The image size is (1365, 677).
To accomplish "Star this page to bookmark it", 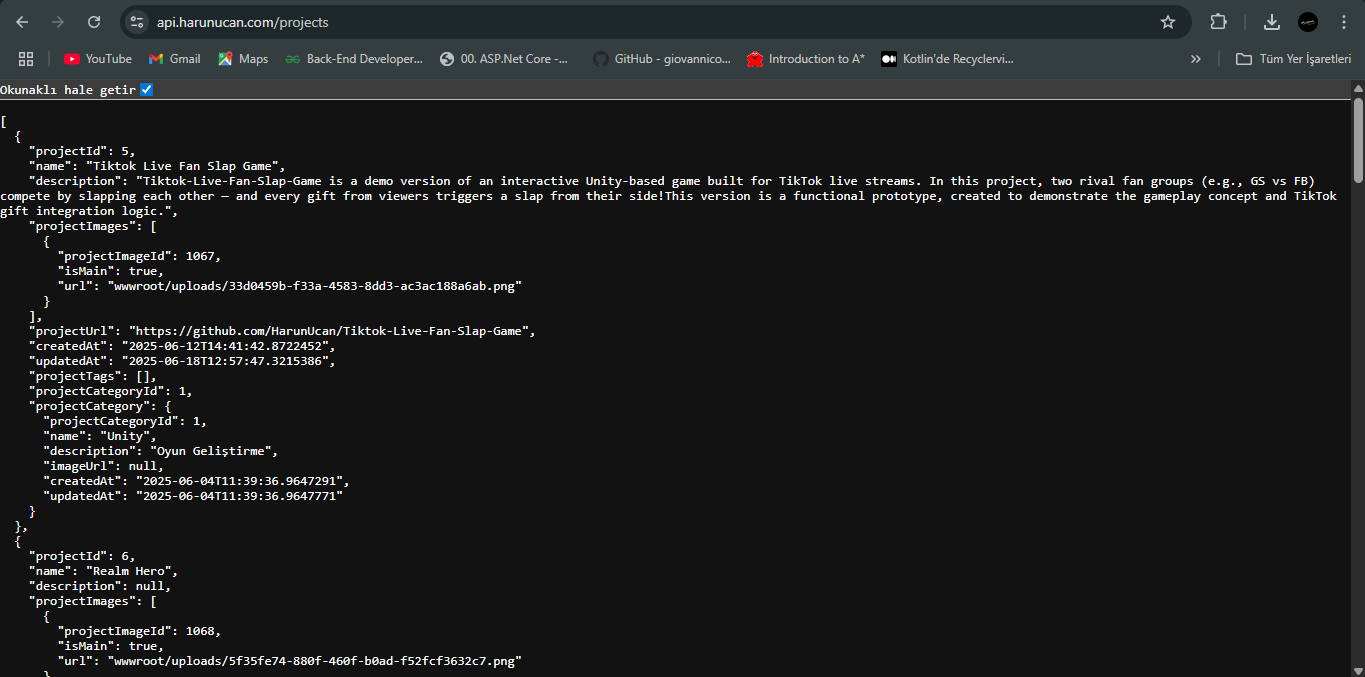I will point(1167,21).
